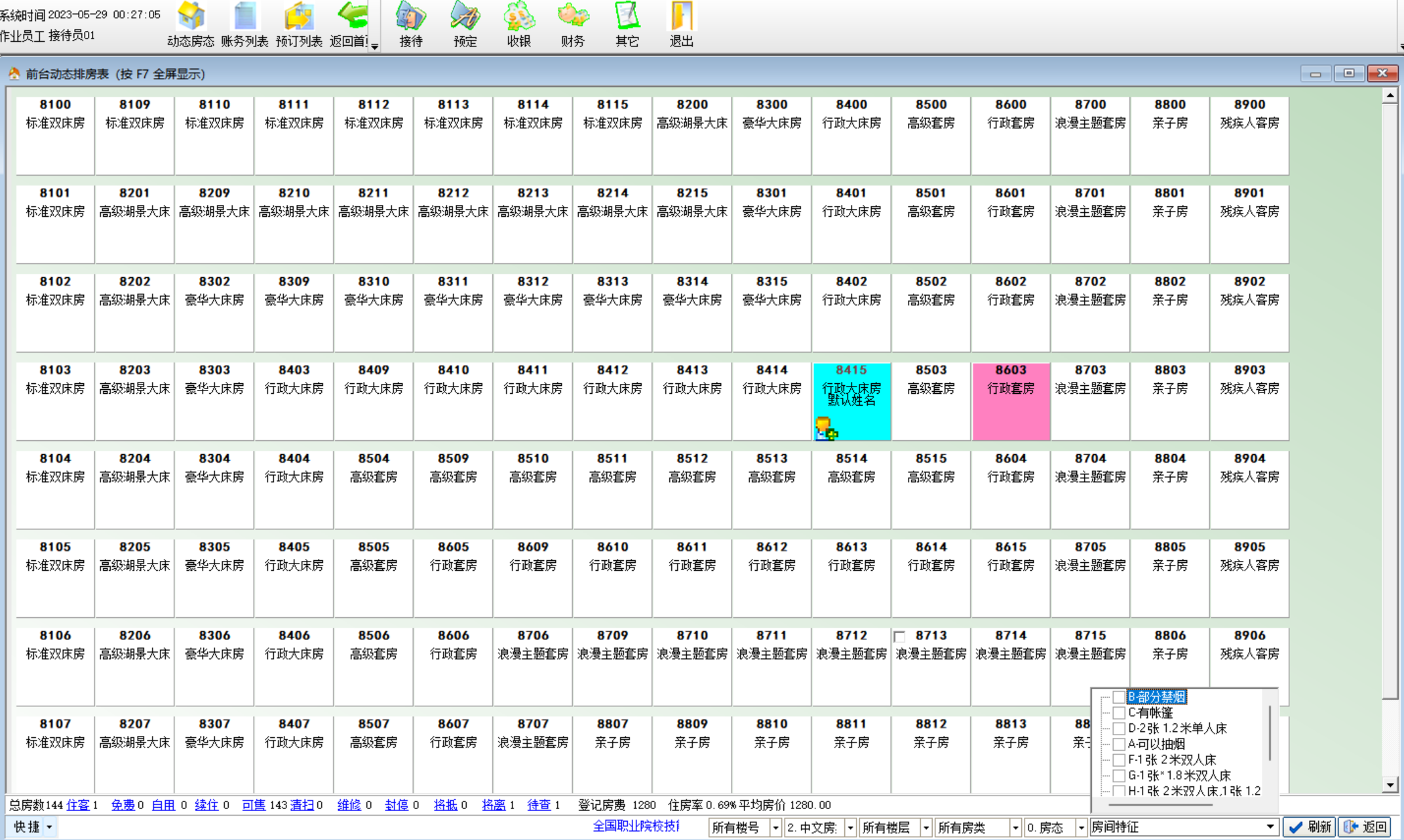1404x840 pixels.
Task: Select room 8509 高级套房
Action: pos(453,489)
